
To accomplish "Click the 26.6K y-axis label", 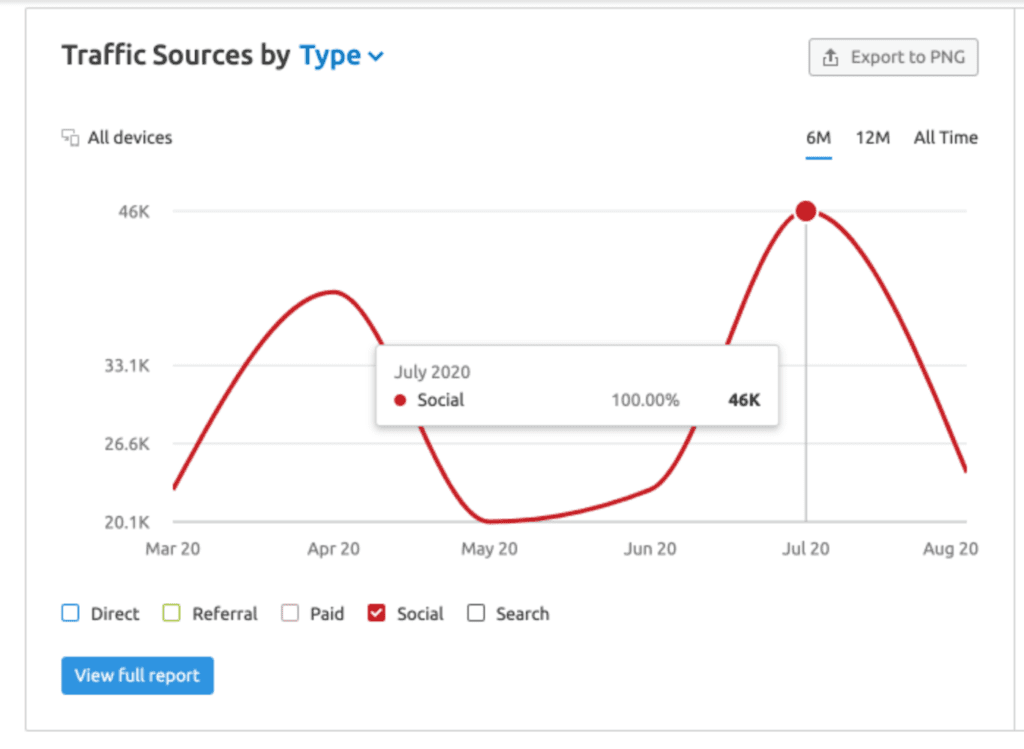I will (127, 444).
